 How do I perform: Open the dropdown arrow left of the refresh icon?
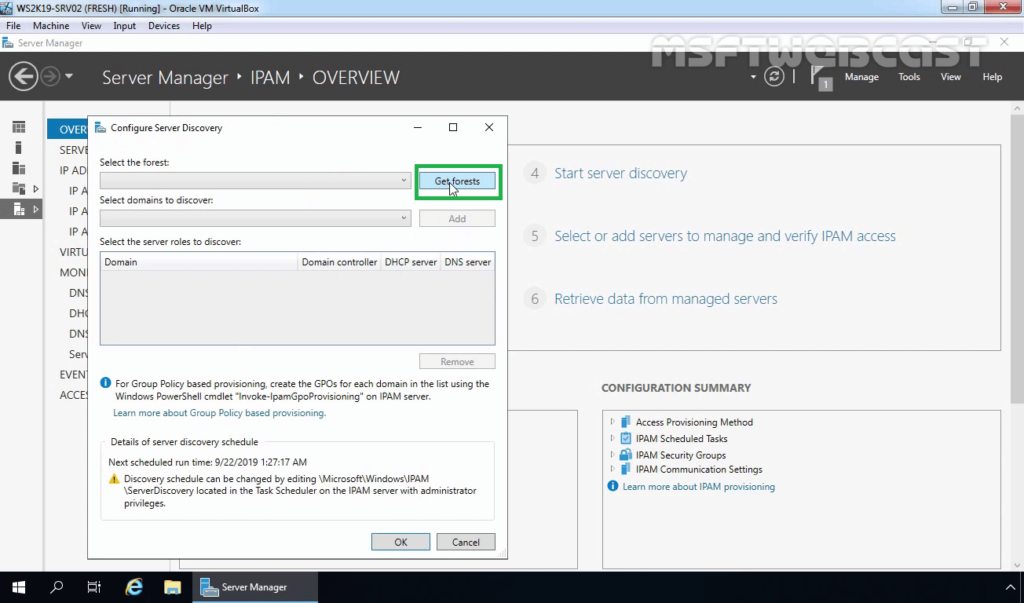click(x=753, y=77)
